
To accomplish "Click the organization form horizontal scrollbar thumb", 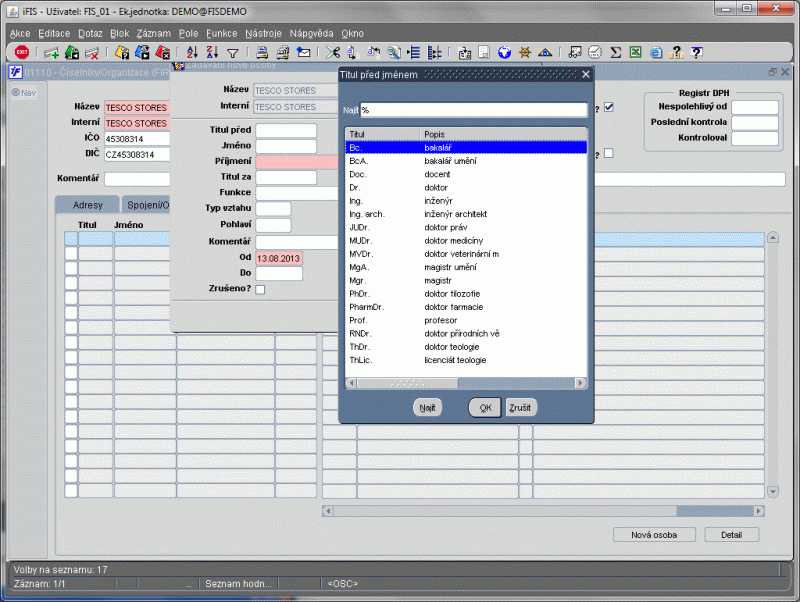I will pyautogui.click(x=505, y=511).
